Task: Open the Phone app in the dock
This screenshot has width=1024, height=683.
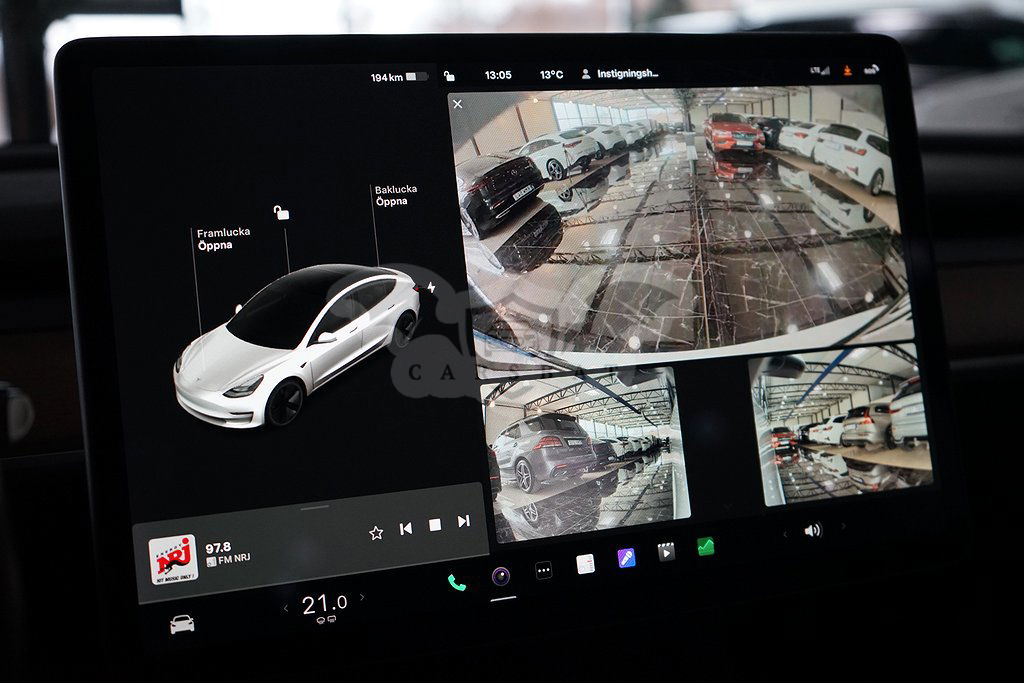Action: click(457, 582)
